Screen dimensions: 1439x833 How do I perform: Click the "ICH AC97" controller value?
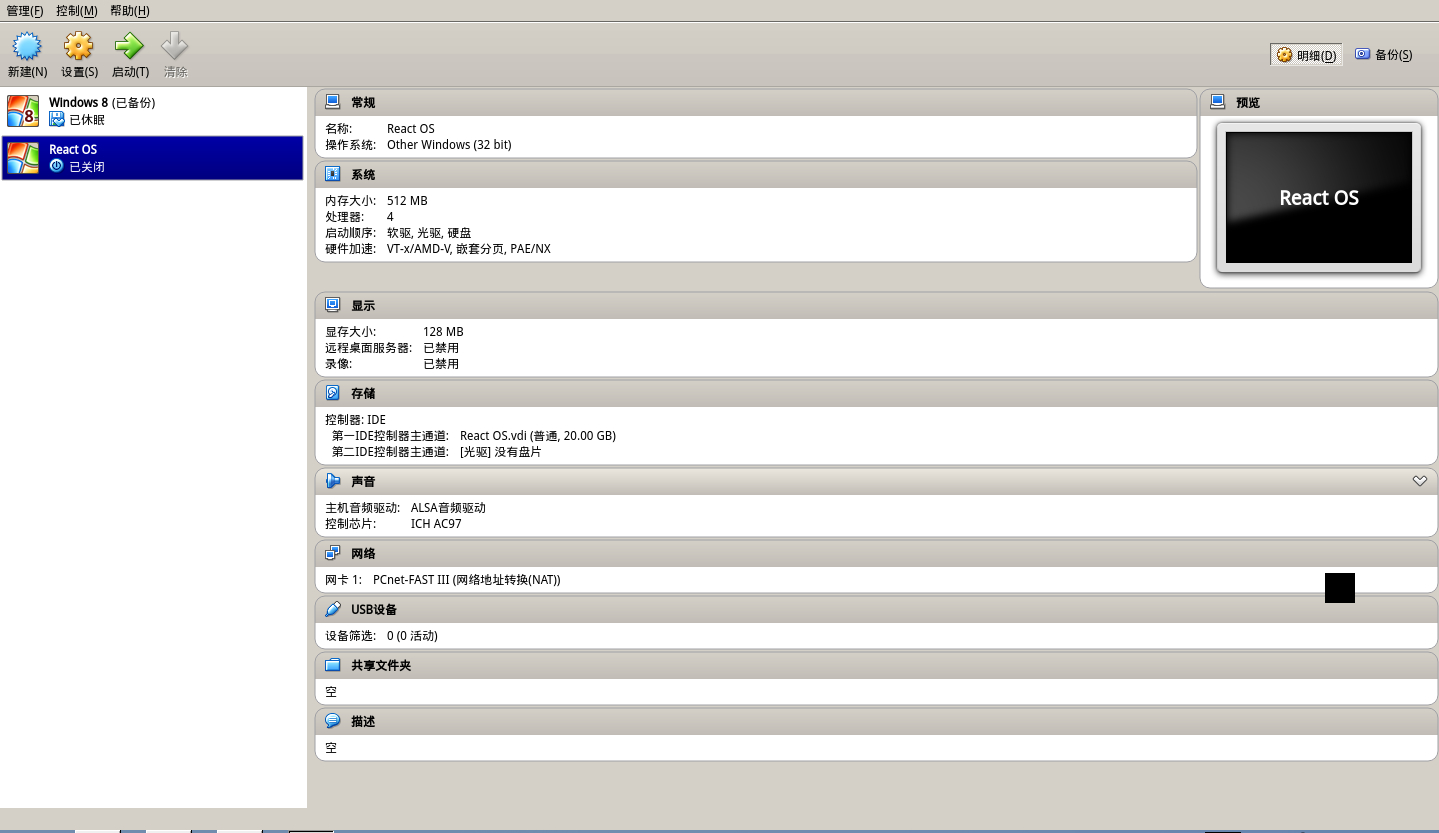[436, 524]
